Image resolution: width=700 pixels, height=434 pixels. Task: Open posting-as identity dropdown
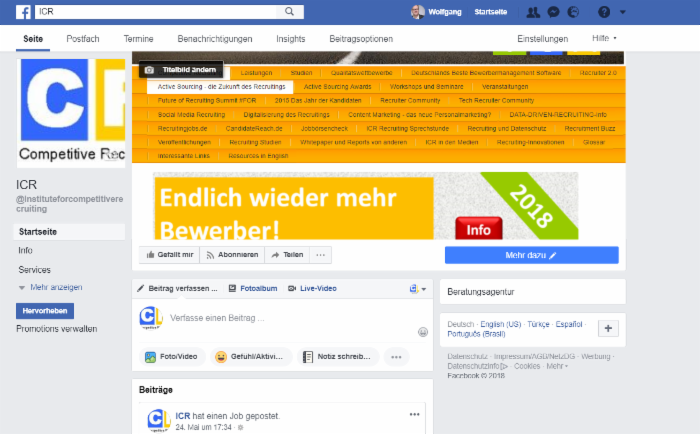coord(418,289)
